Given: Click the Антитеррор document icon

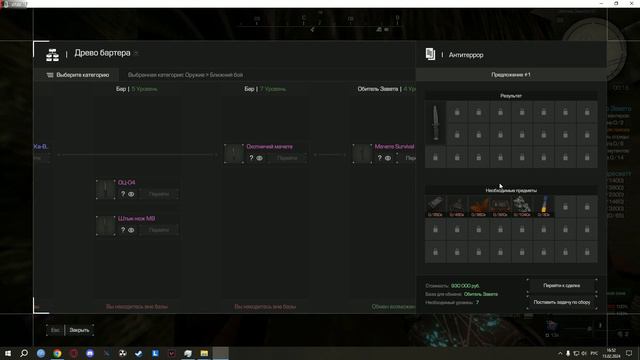Looking at the screenshot, I should 430,54.
